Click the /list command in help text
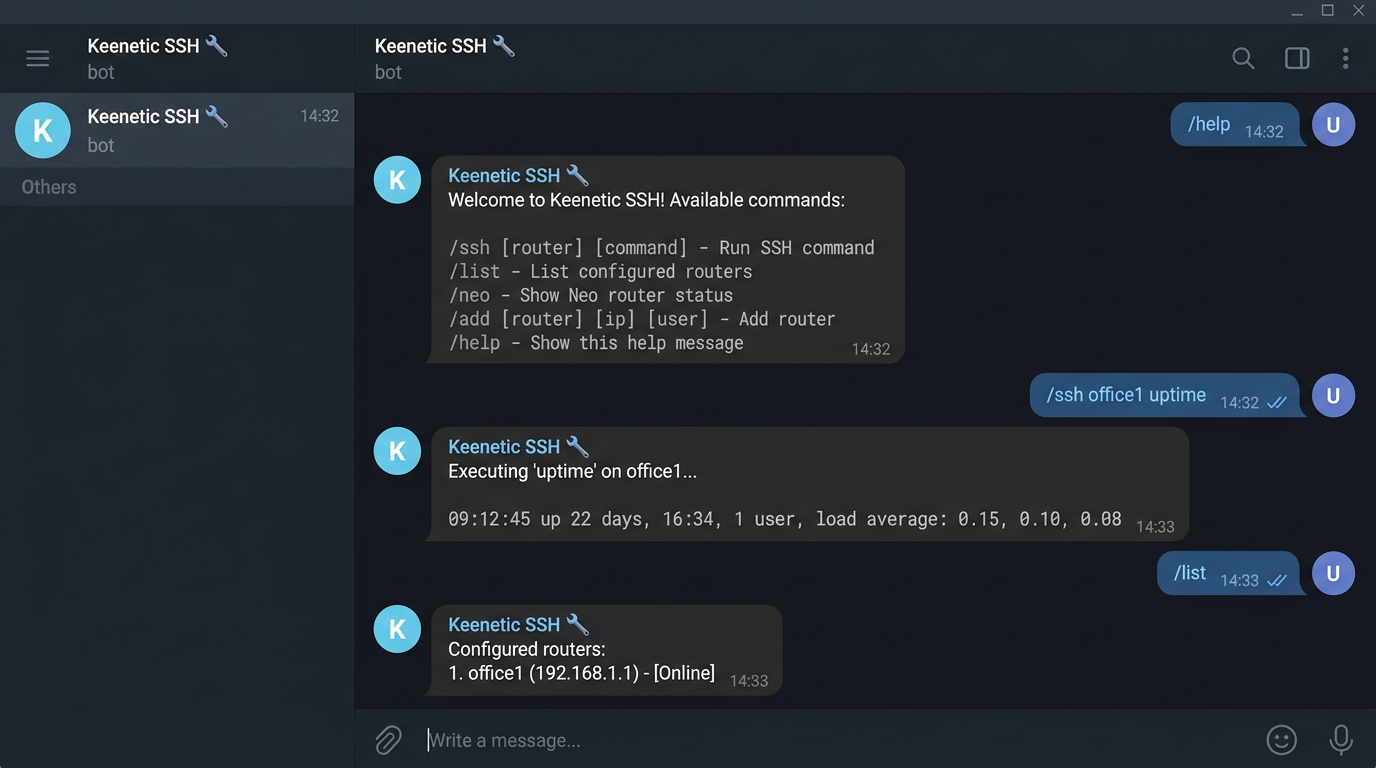The height and width of the screenshot is (768, 1376). pyautogui.click(x=475, y=272)
